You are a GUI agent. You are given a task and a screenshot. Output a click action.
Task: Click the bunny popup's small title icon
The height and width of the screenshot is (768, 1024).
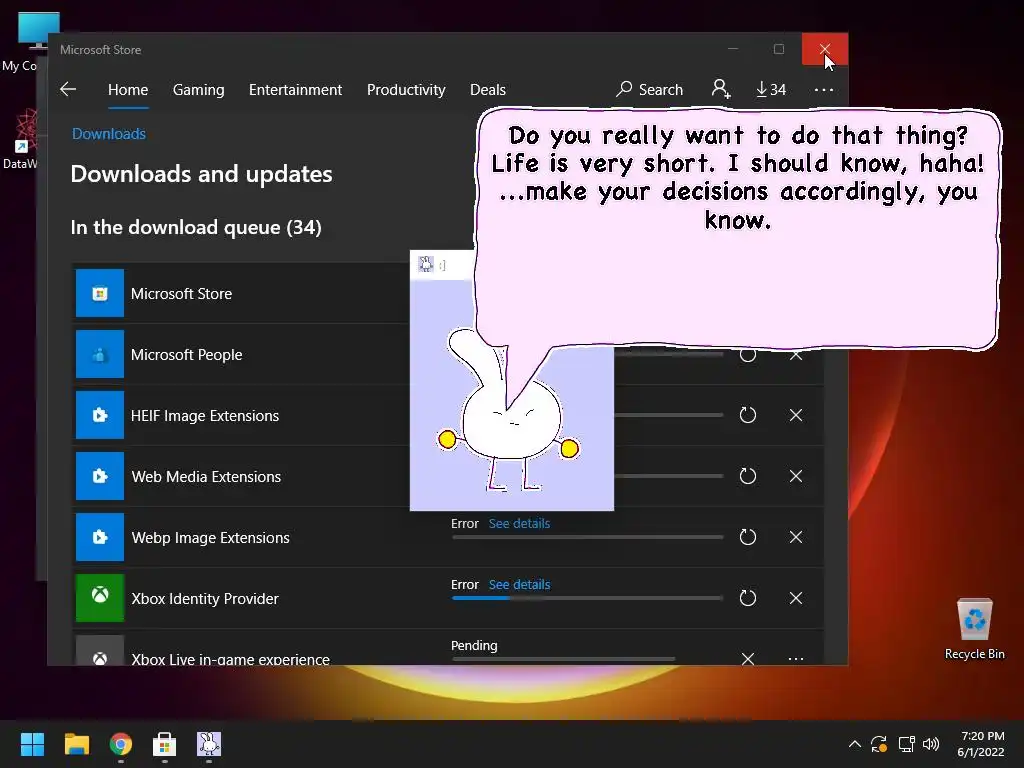[426, 264]
